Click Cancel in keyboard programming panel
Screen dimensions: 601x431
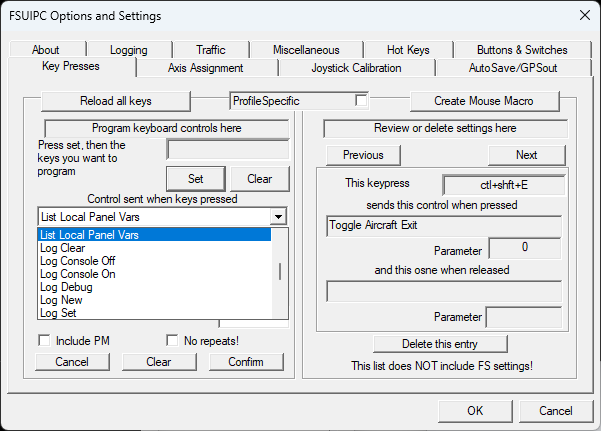(72, 362)
